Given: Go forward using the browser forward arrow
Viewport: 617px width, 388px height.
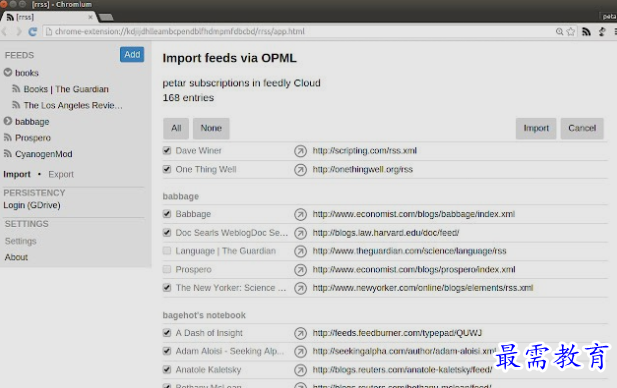Looking at the screenshot, I should 18,31.
